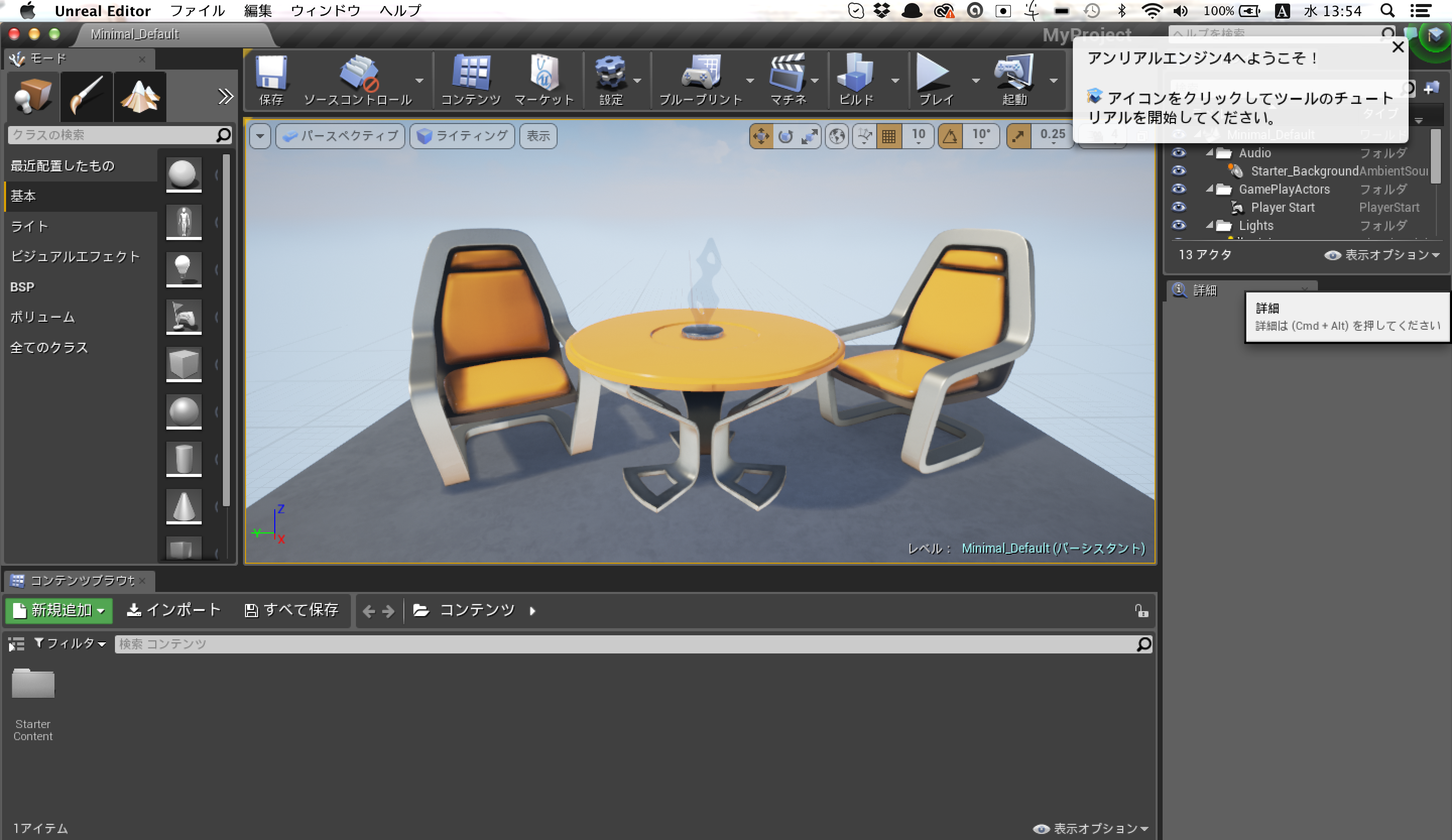Viewport: 1452px width, 840px height.
Task: Select the Landscape mode mountain icon
Action: tap(140, 96)
